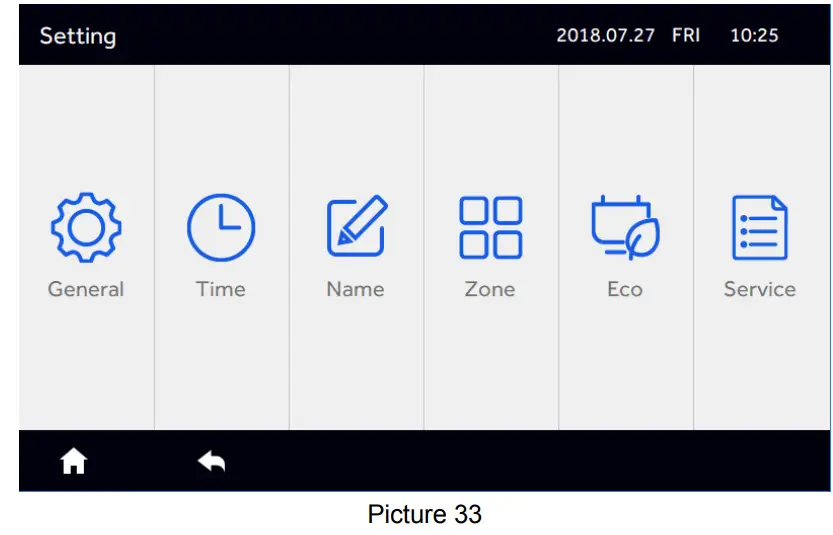The image size is (833, 535).
Task: Select the Name label text
Action: tap(356, 289)
